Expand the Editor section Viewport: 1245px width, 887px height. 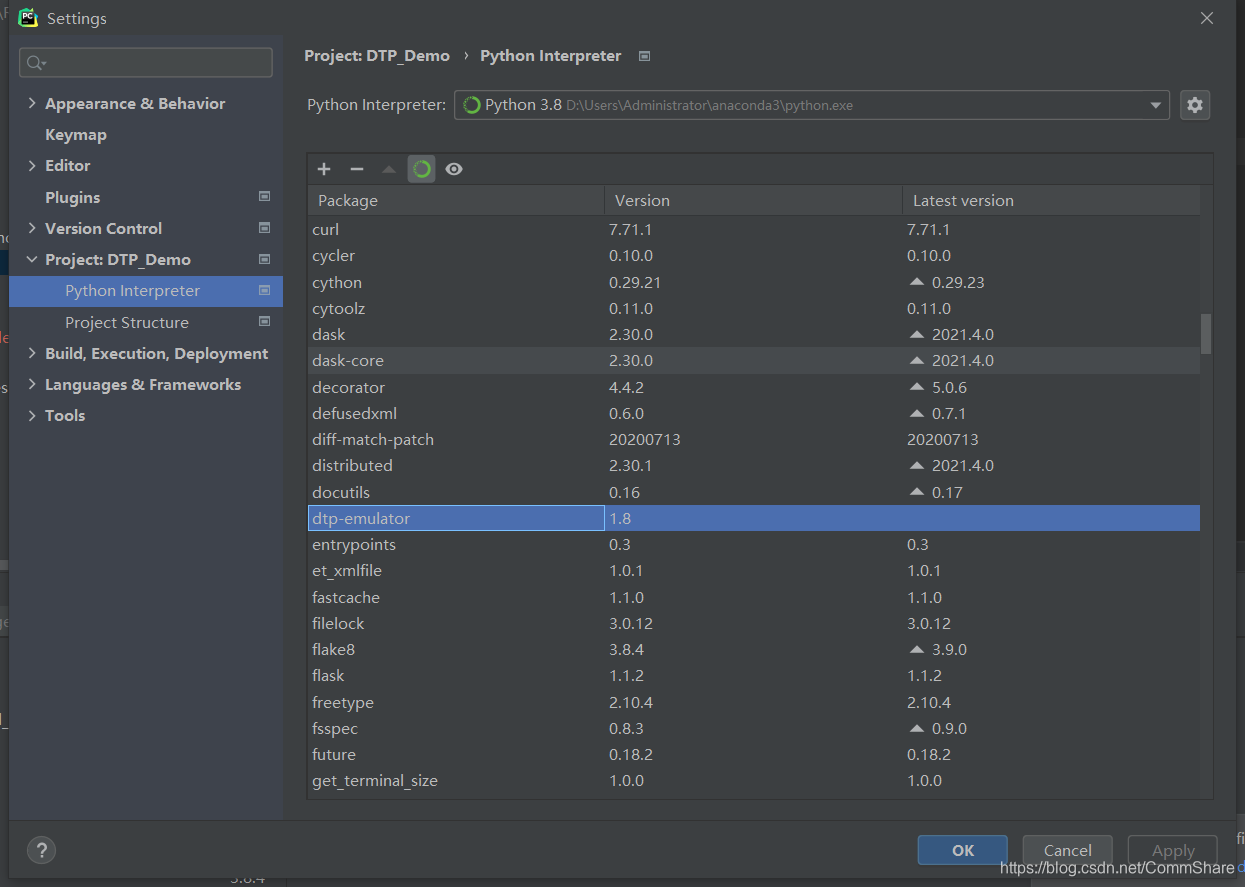coord(32,165)
